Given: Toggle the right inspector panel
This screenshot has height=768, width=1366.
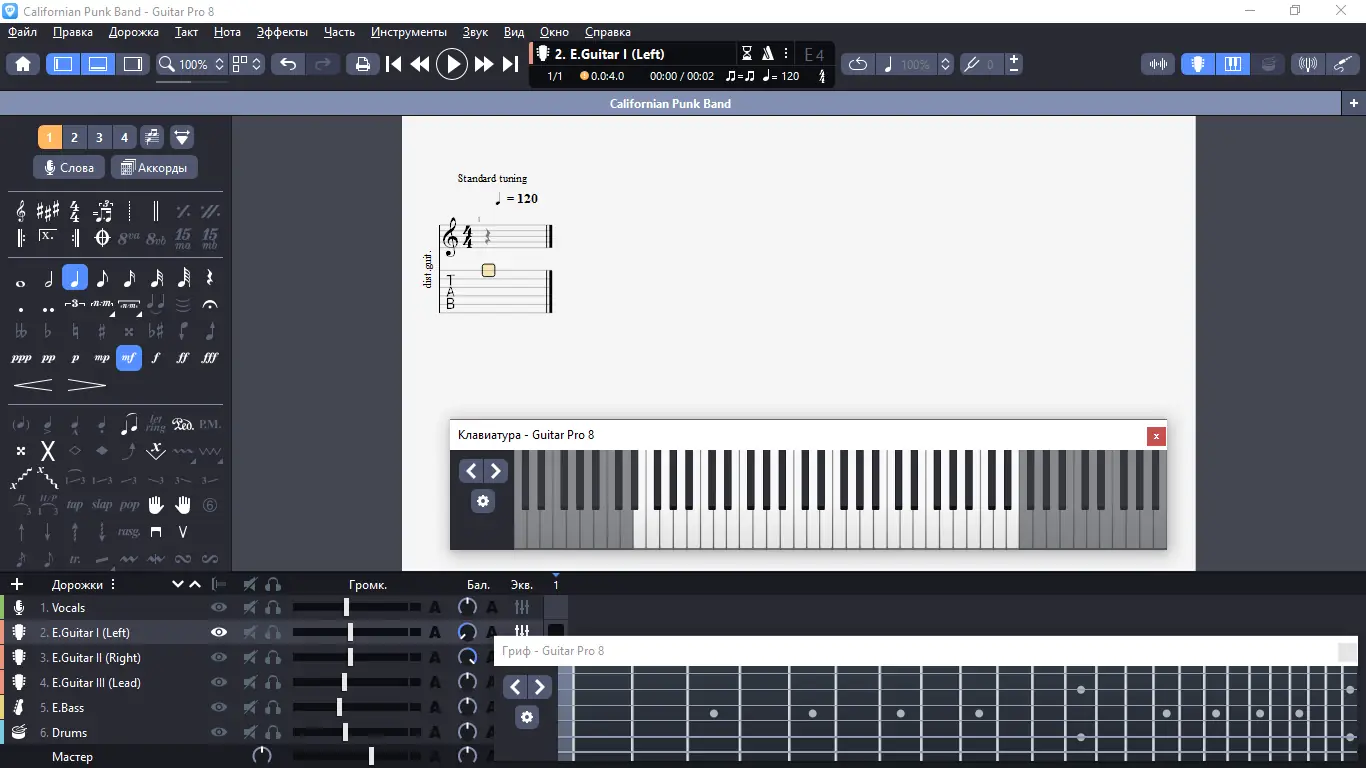Looking at the screenshot, I should coord(133,64).
